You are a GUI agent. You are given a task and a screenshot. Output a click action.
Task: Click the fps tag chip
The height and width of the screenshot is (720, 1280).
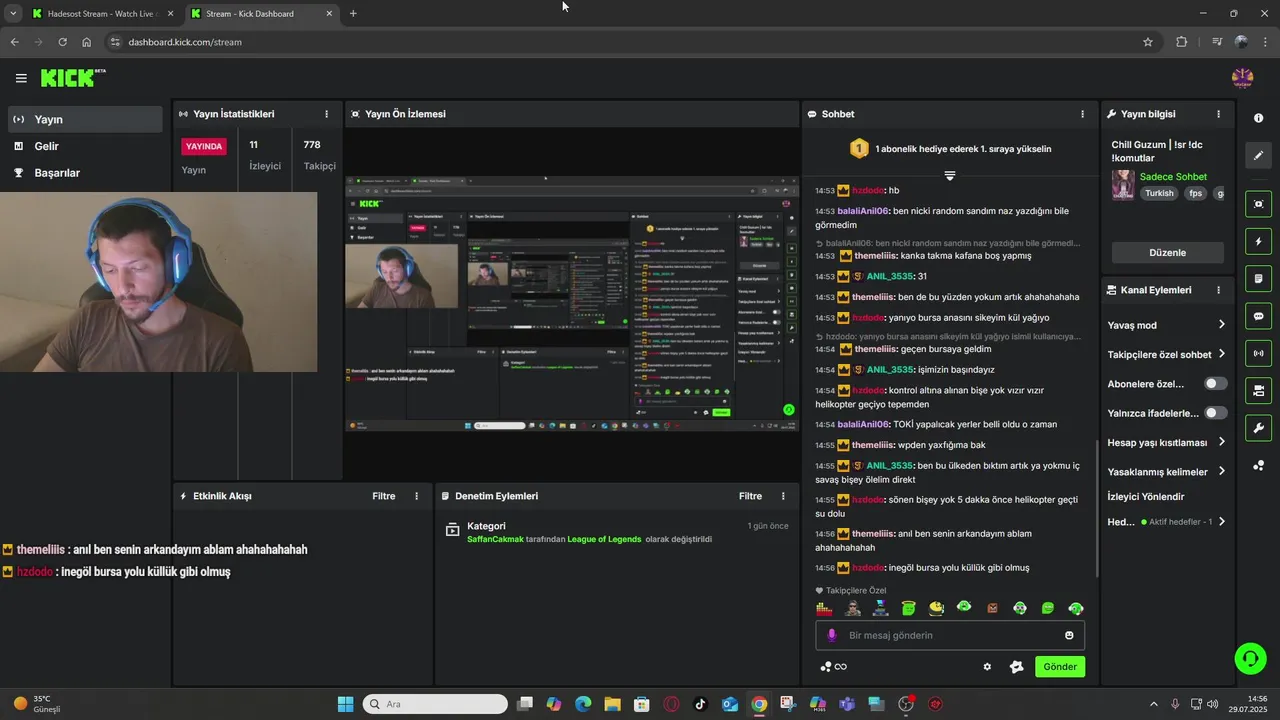[x=1195, y=194]
